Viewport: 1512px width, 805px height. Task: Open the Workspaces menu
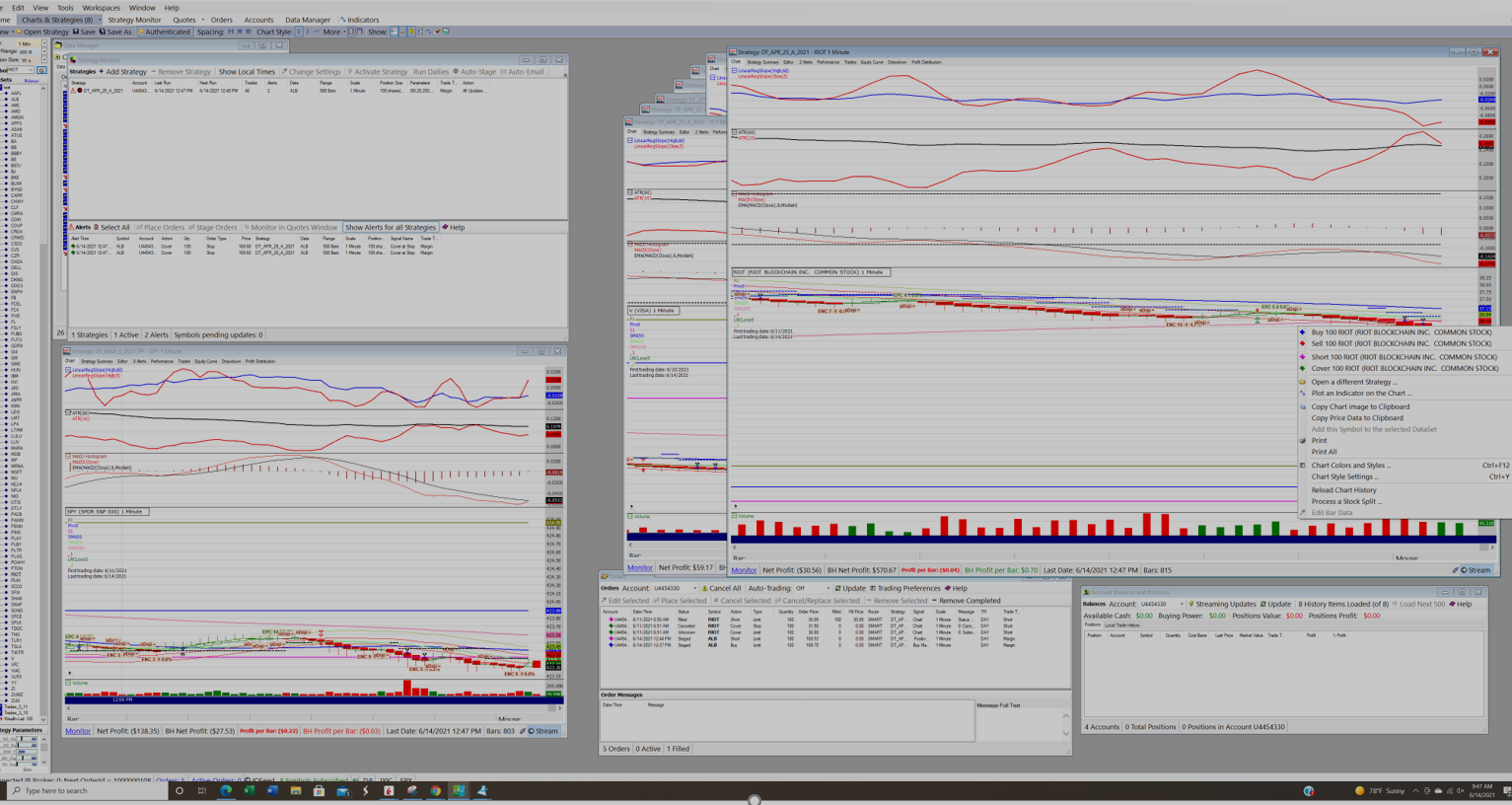click(x=101, y=8)
